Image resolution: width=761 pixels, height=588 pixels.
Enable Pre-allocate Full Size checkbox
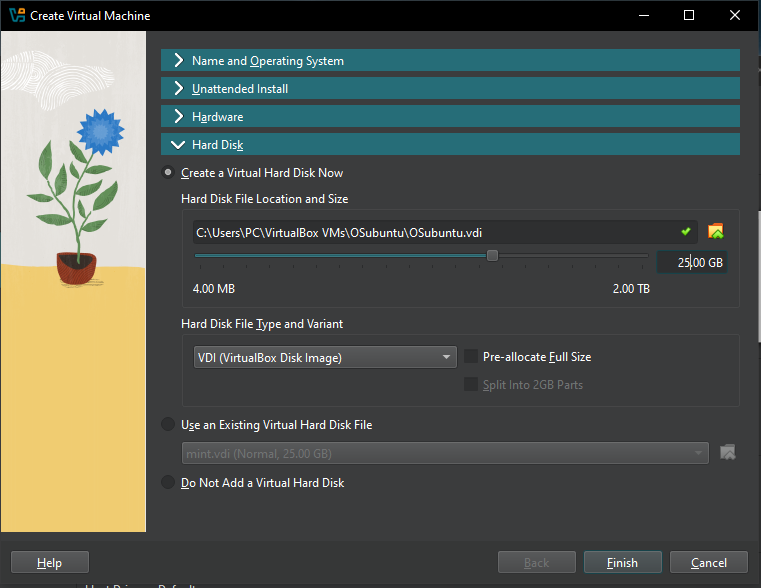(471, 357)
